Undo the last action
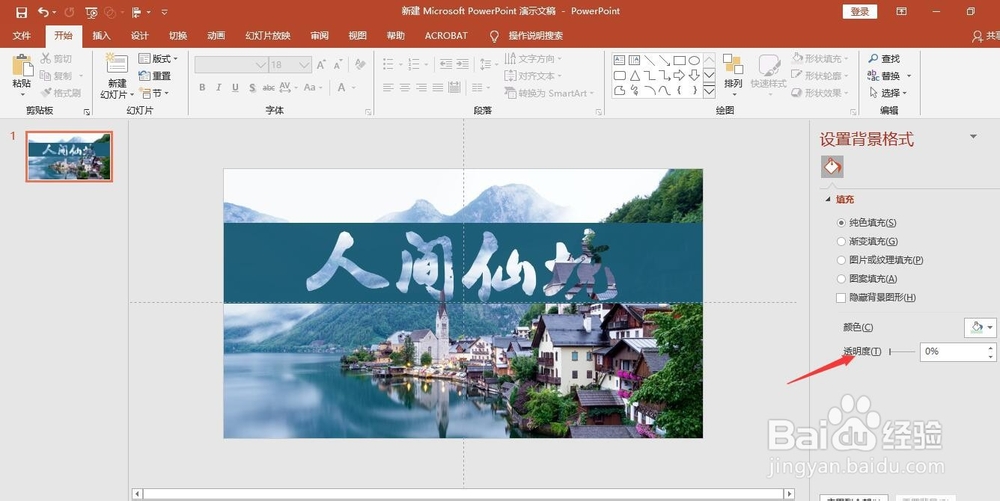This screenshot has height=501, width=1000. coord(43,12)
